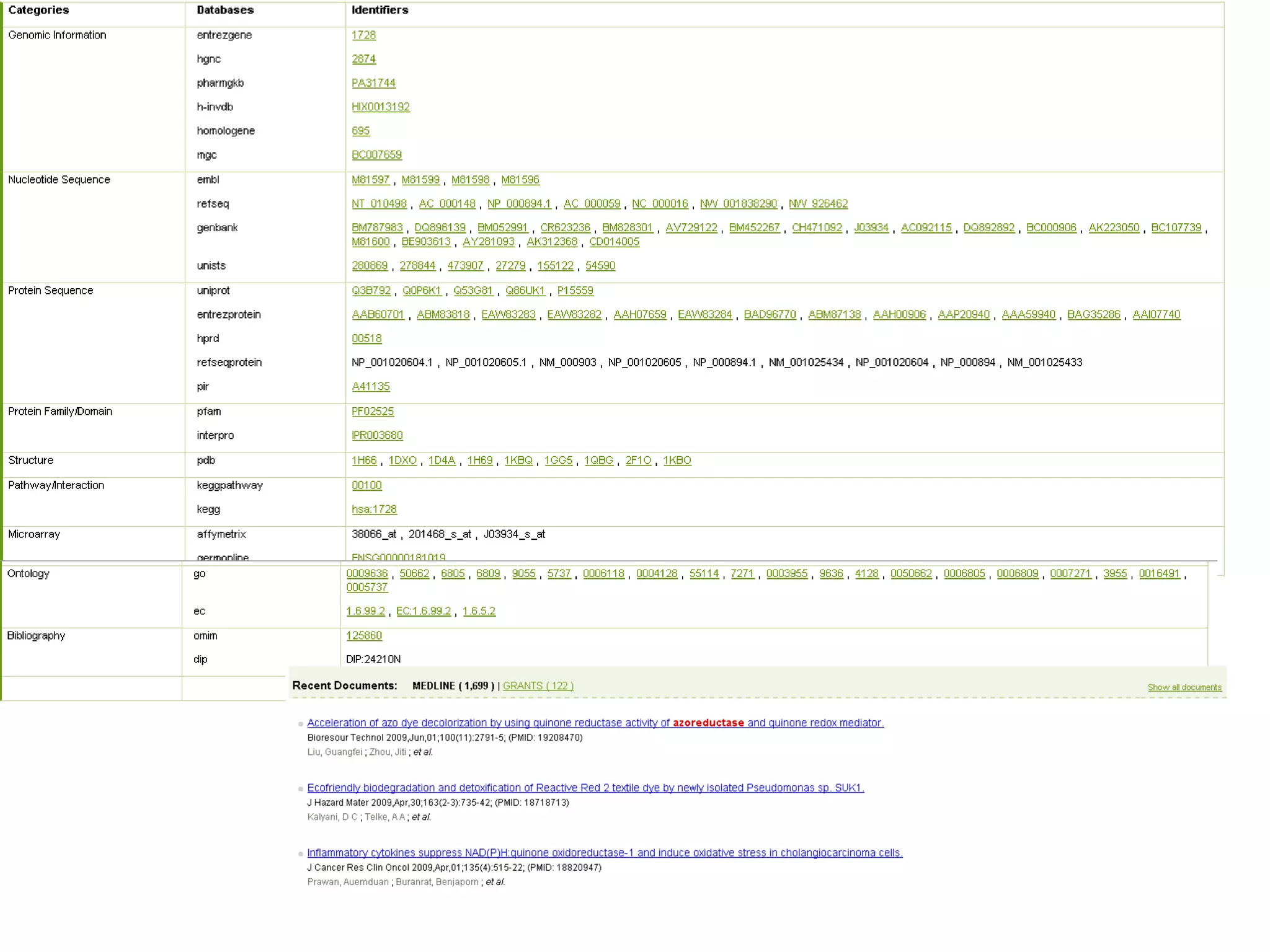
Task: Open mgc link BC007659
Action: (376, 155)
